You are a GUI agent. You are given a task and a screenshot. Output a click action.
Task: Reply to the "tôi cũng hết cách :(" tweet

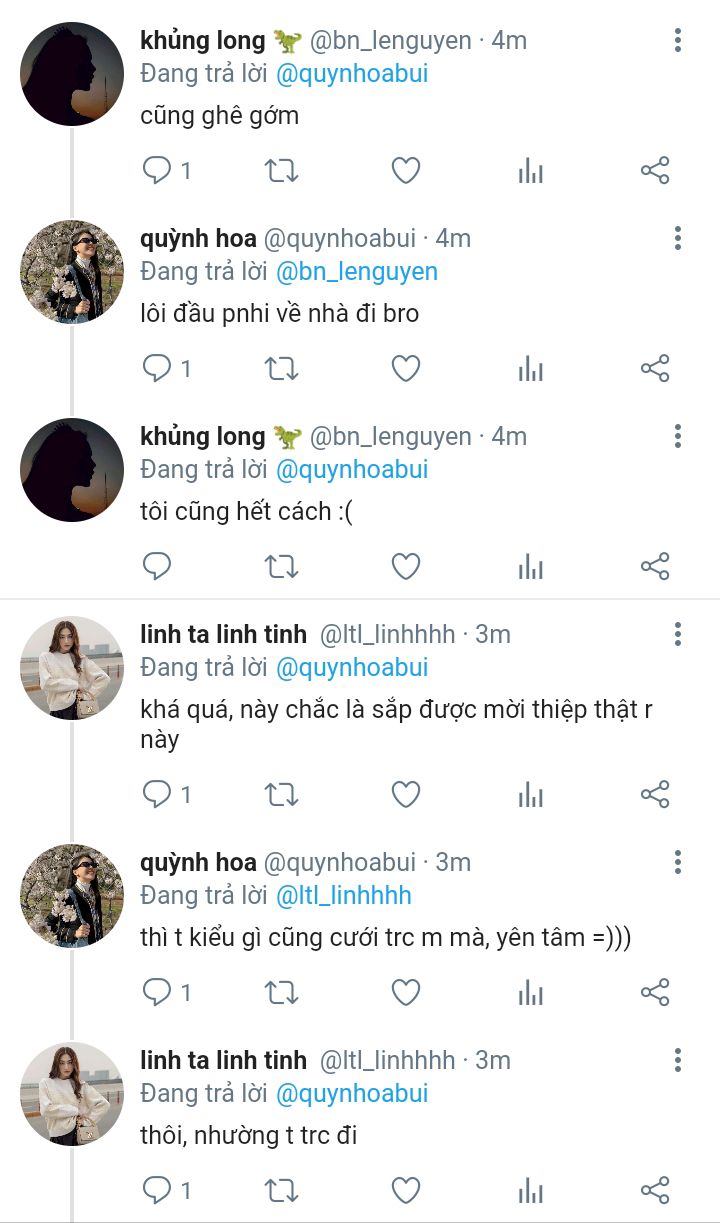coord(157,567)
